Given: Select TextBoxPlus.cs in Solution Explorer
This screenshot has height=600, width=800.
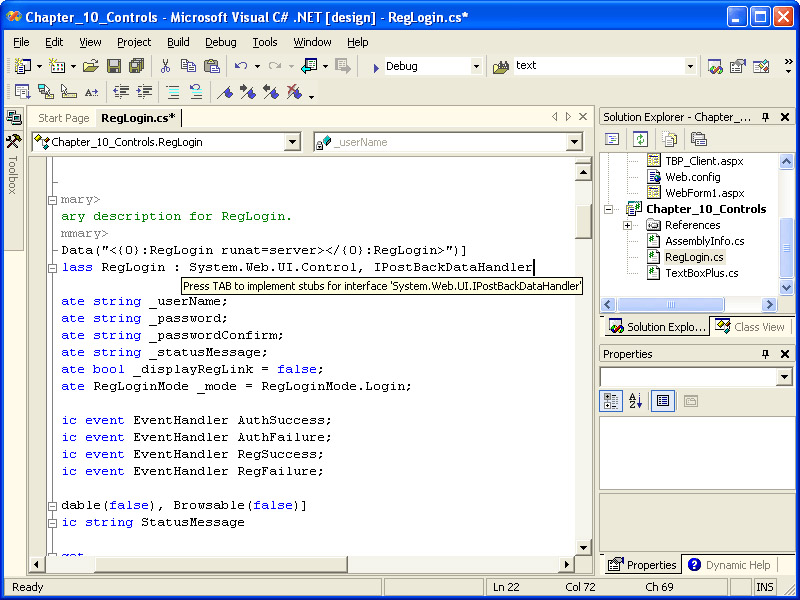Looking at the screenshot, I should pyautogui.click(x=702, y=273).
